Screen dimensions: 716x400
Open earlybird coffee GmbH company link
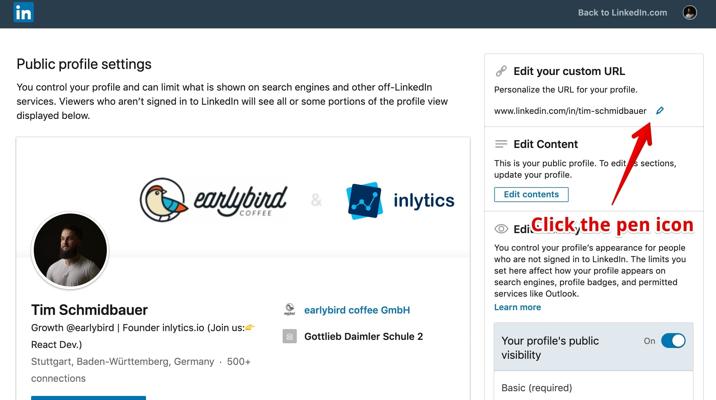coord(357,310)
